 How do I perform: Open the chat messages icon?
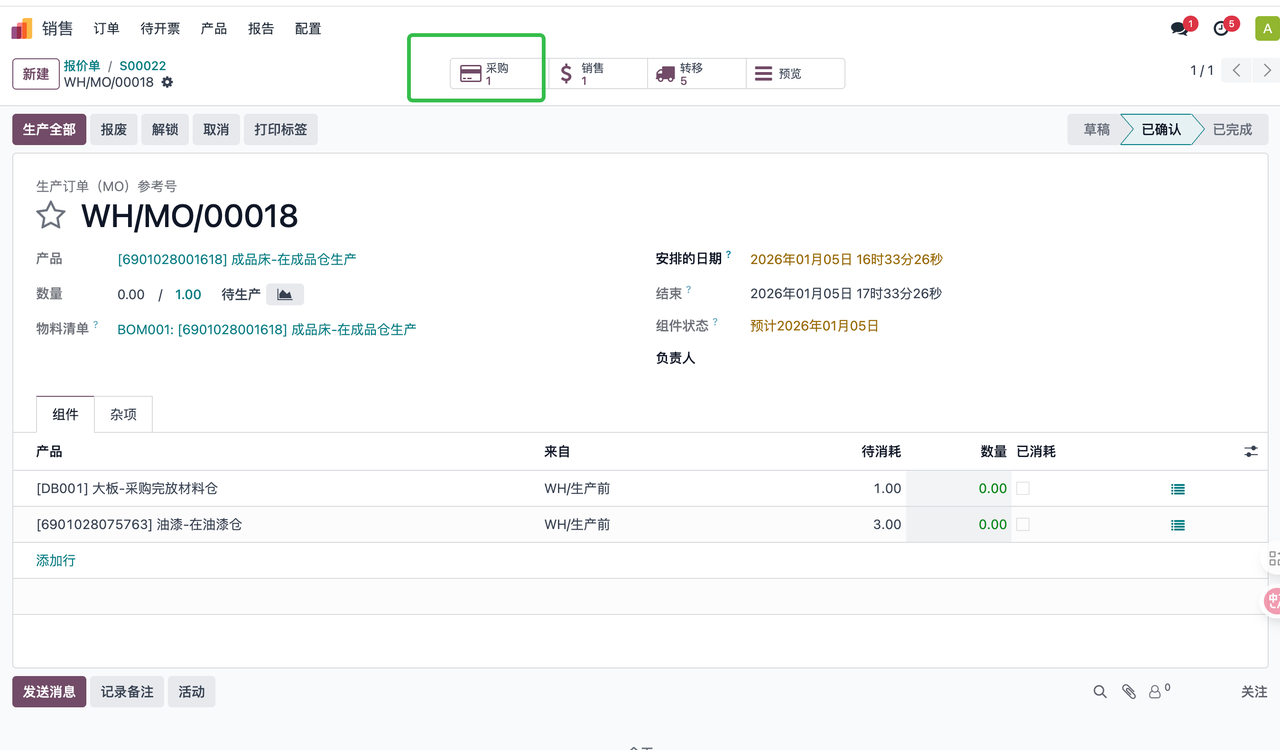click(1180, 29)
